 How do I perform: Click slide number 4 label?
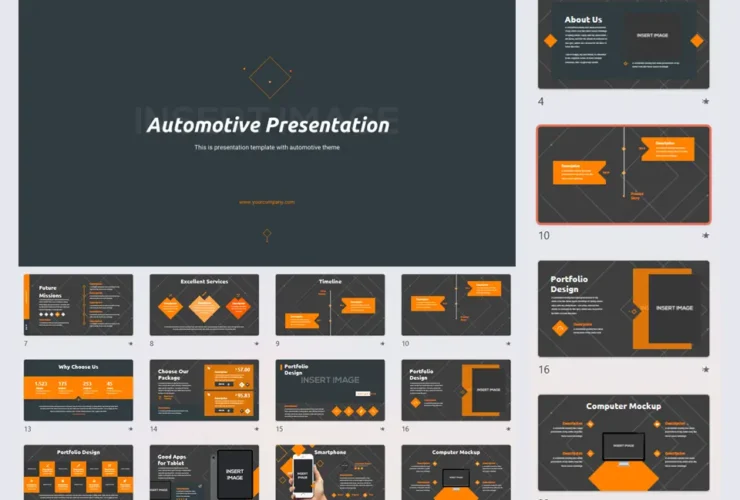tap(541, 102)
